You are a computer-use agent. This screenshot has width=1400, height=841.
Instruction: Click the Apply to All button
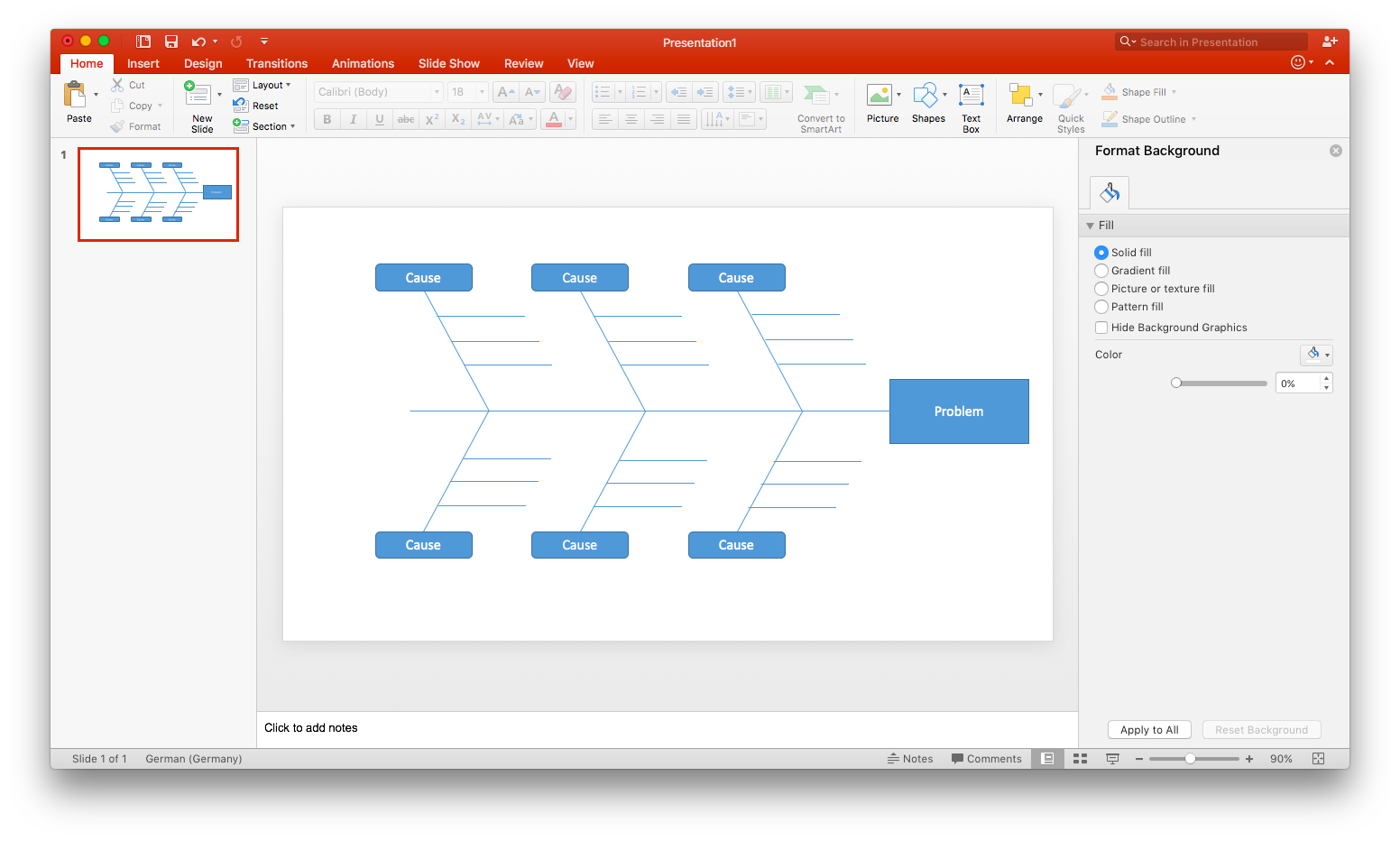tap(1148, 729)
